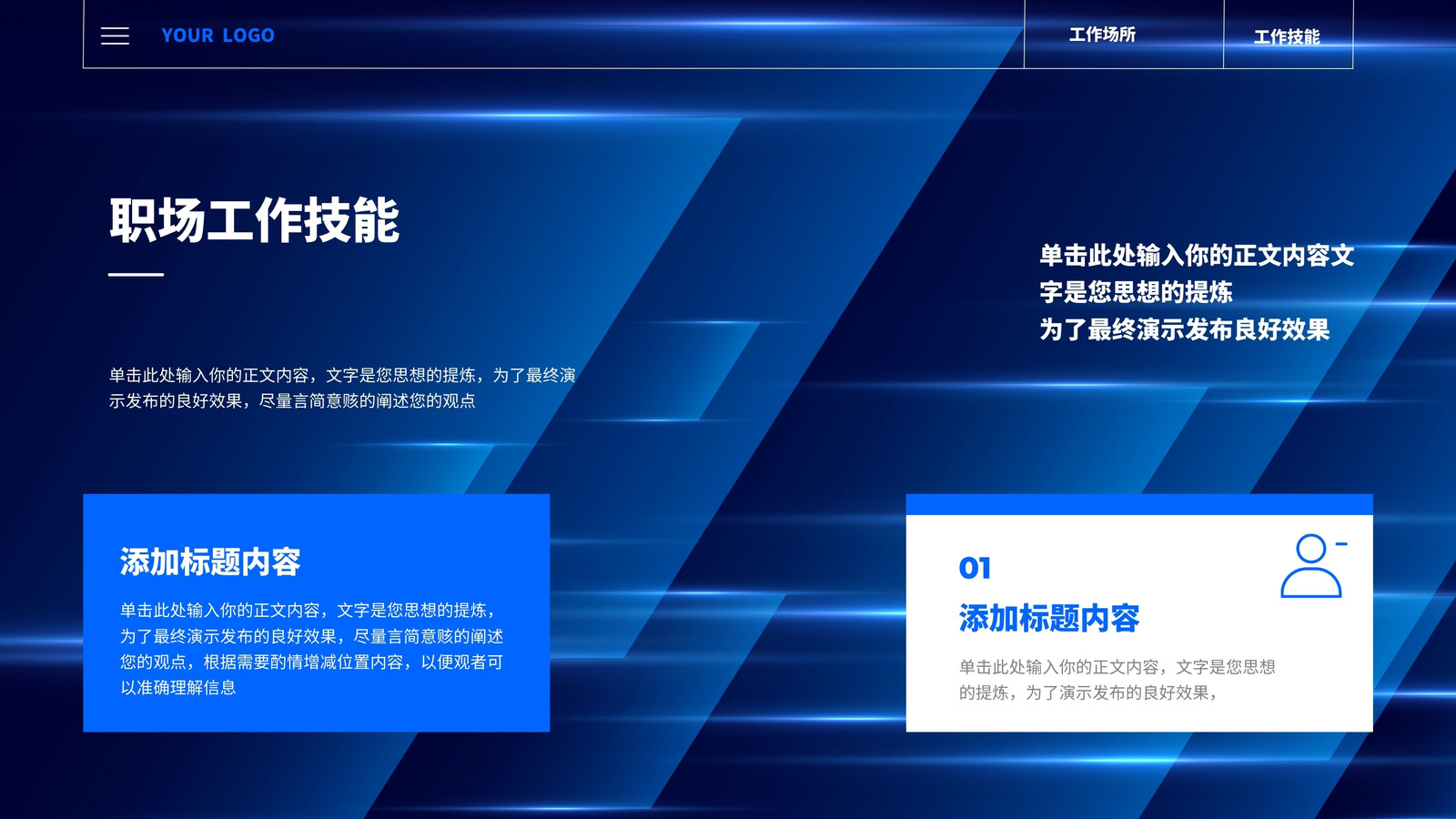
Task: Select the white card title 添加标题内容
Action: coord(1049,618)
